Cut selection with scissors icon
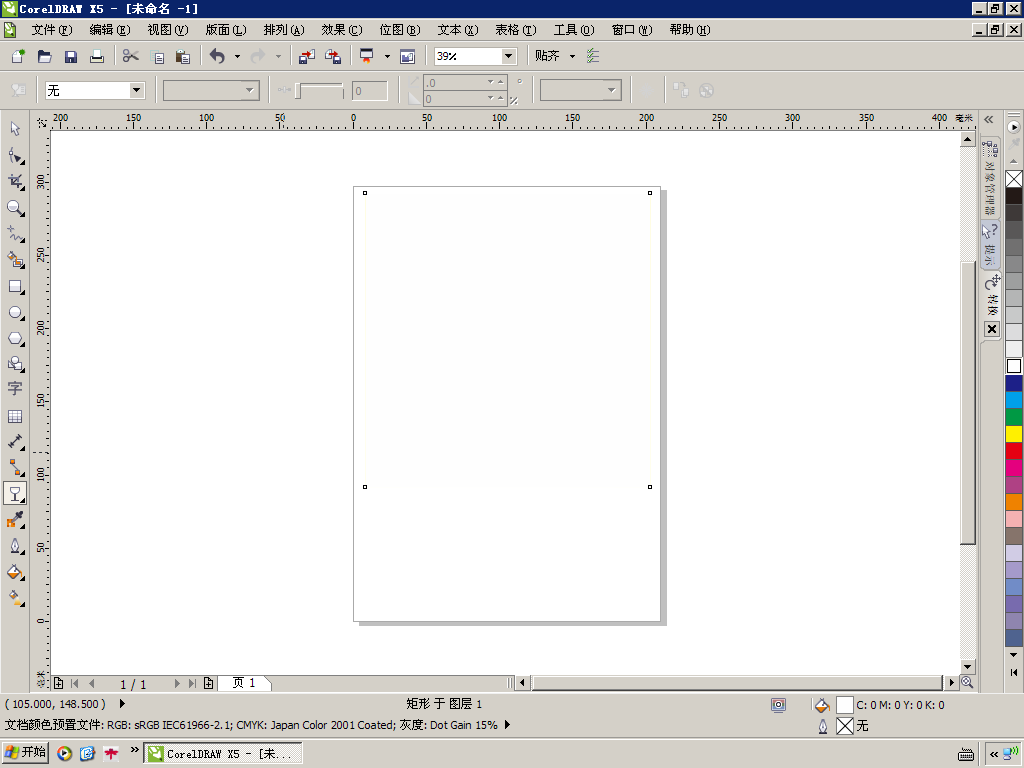This screenshot has width=1024, height=768. click(x=131, y=56)
